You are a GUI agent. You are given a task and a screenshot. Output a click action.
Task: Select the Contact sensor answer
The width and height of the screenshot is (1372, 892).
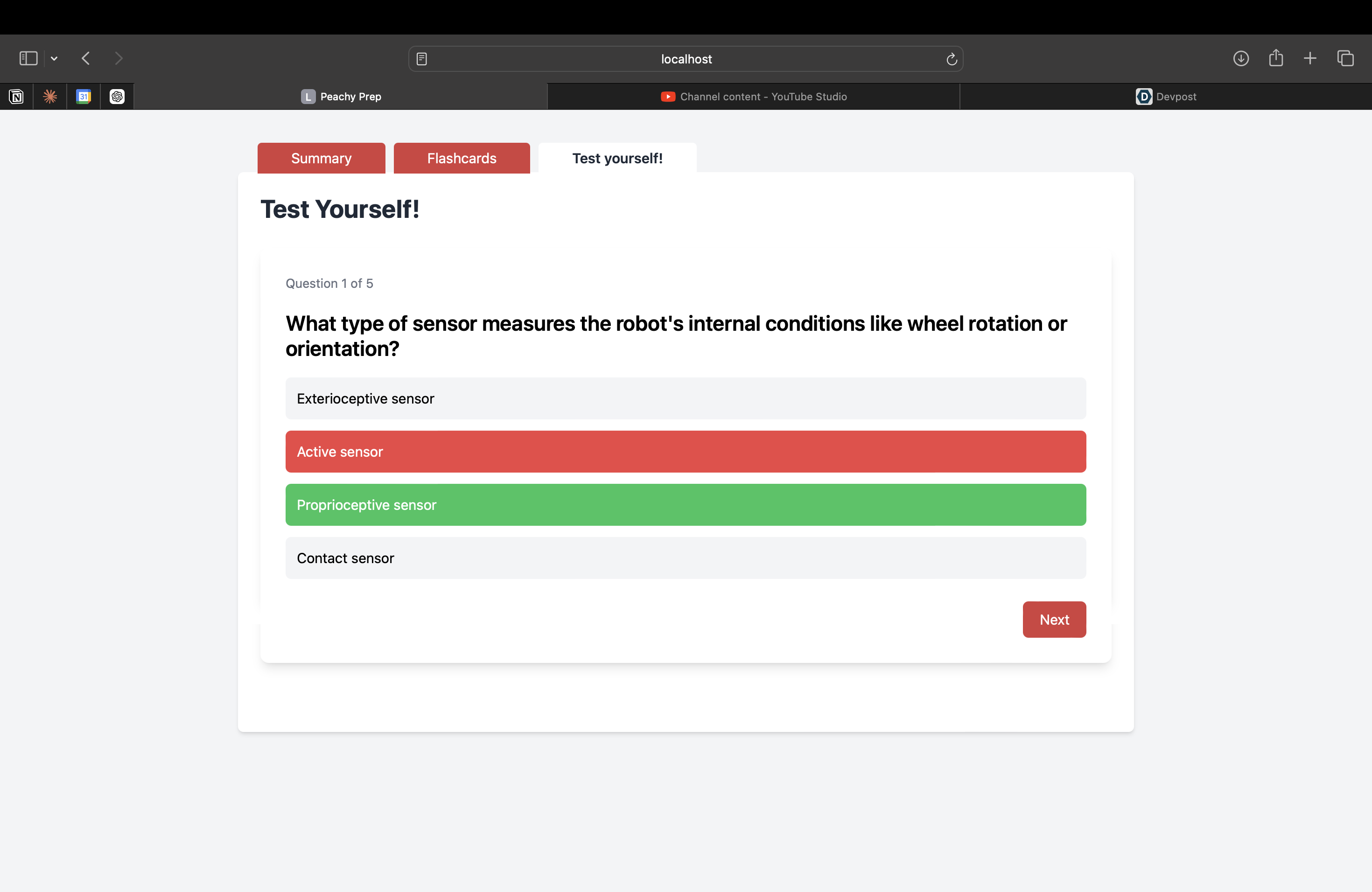click(686, 558)
